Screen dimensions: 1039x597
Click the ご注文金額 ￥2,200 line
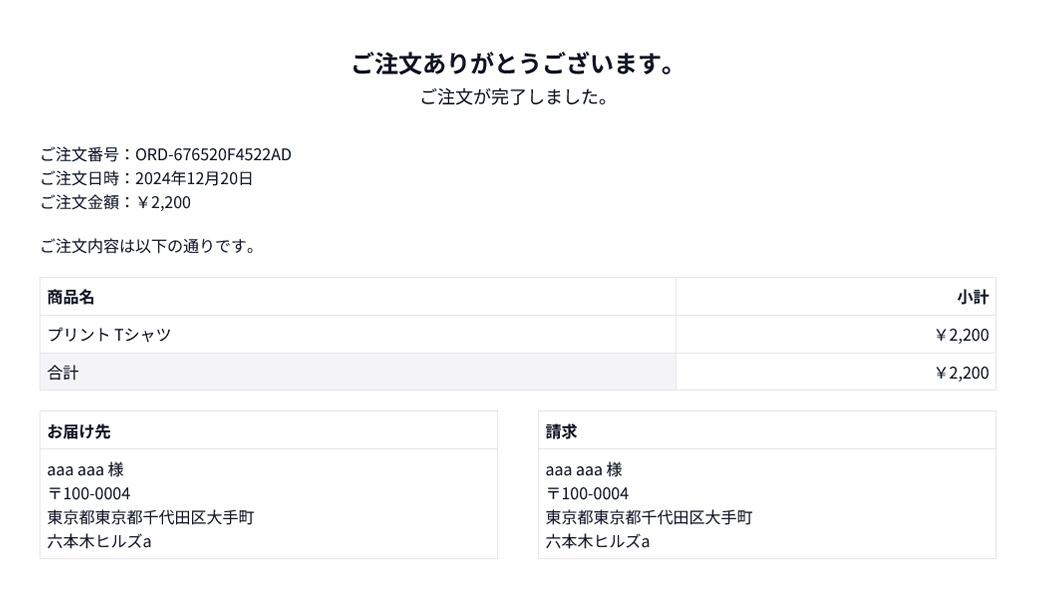pyautogui.click(x=115, y=202)
